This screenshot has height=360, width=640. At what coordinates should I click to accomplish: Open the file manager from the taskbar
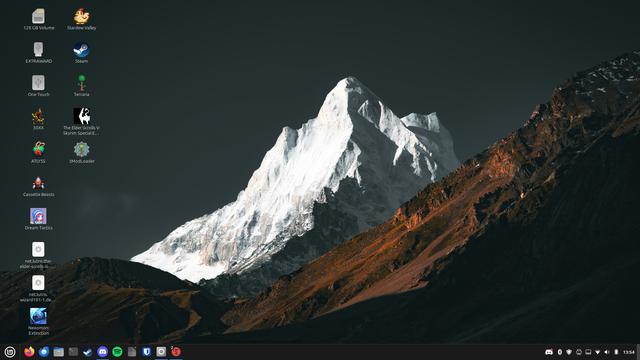click(58, 352)
